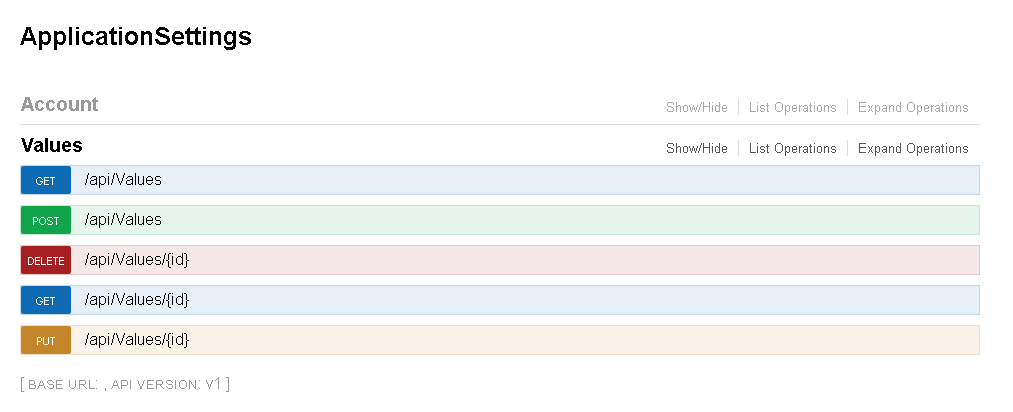Viewport: 1013px width, 412px height.
Task: Open the first GET /api/Values path link
Action: (x=123, y=179)
